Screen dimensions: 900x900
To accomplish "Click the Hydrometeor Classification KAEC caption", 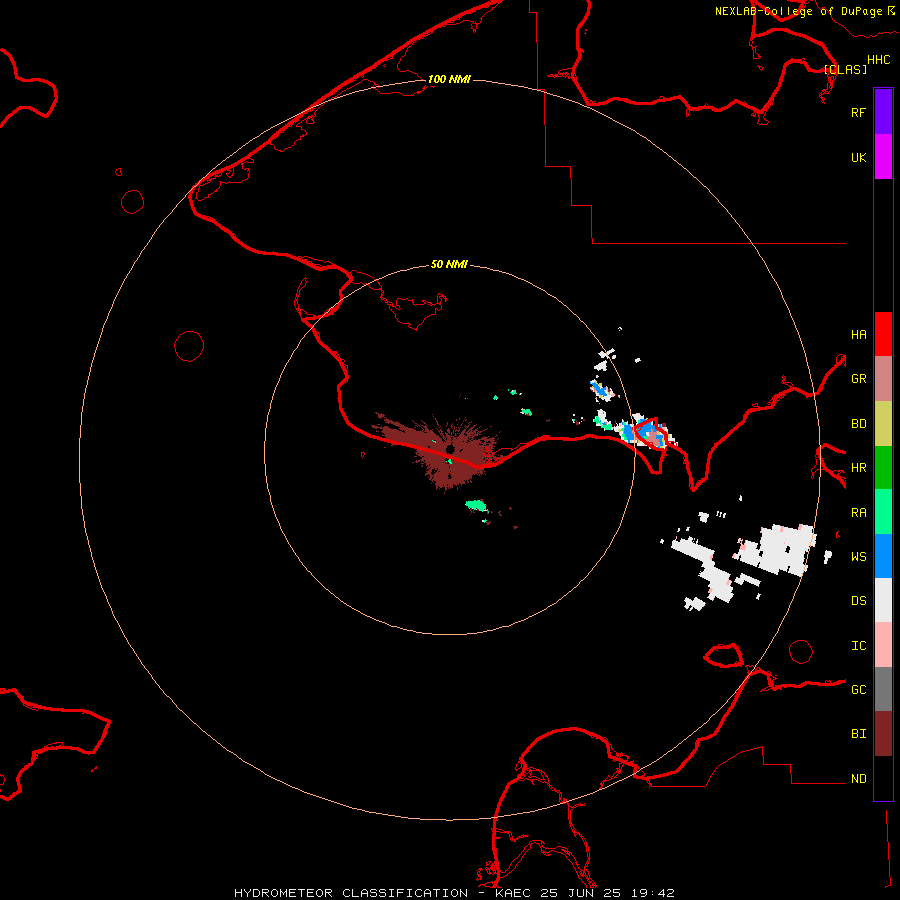I will pos(454,893).
